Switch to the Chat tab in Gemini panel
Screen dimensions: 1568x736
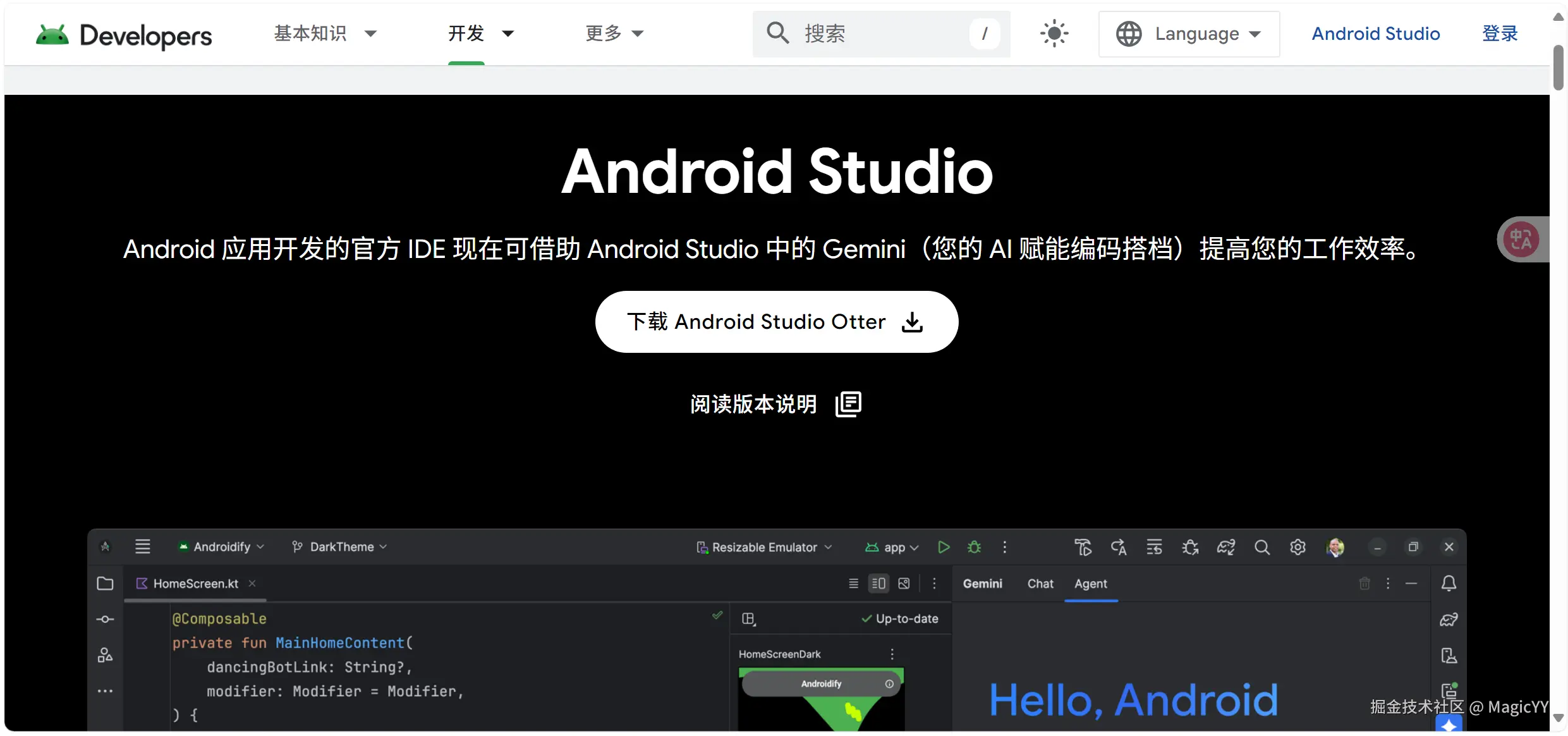1040,584
